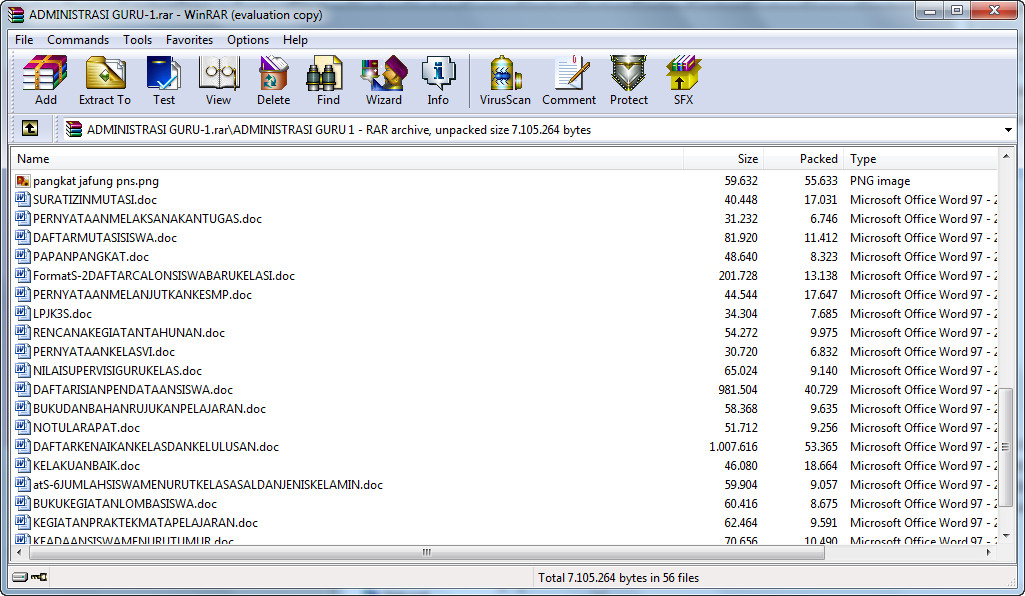
Task: Click the Word icon beside LPJK3S.doc
Action: (x=23, y=314)
